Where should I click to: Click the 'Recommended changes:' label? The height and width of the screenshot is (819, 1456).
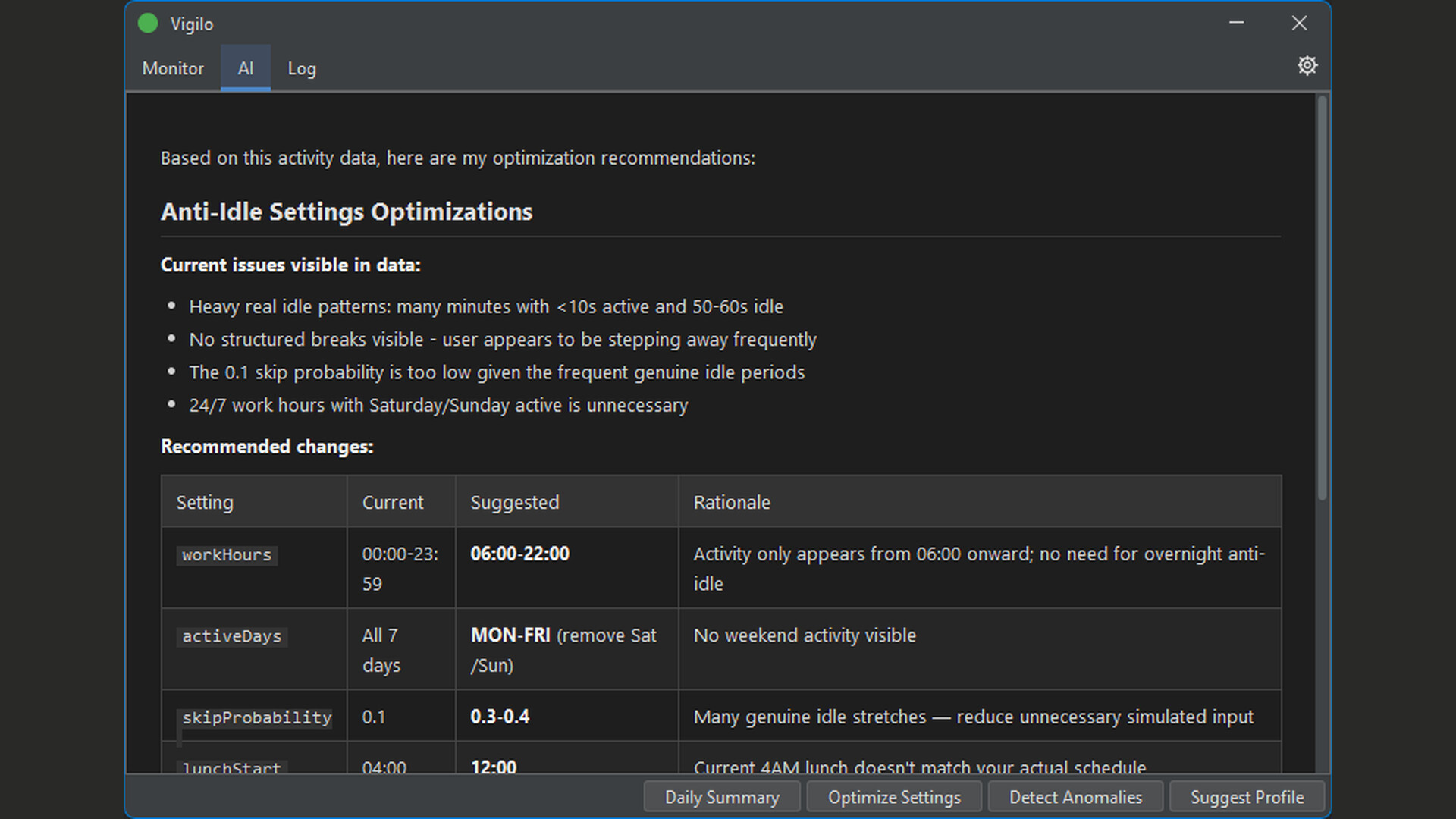tap(267, 447)
